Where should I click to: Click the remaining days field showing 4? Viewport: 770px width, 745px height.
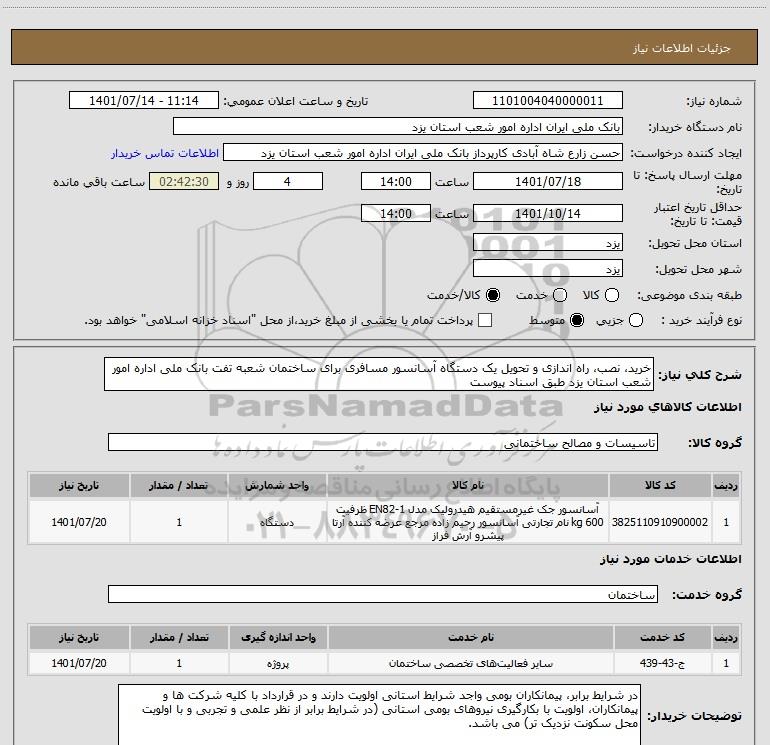pyautogui.click(x=287, y=181)
